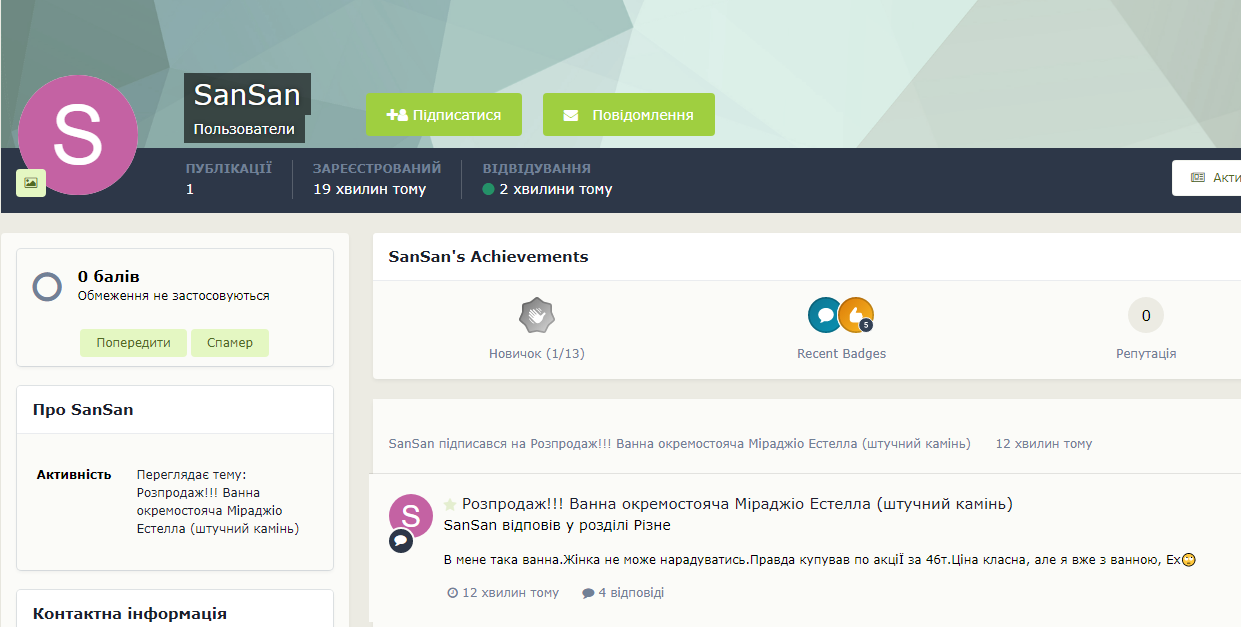
Task: Click the large profile avatar with the letter S
Action: click(x=78, y=135)
